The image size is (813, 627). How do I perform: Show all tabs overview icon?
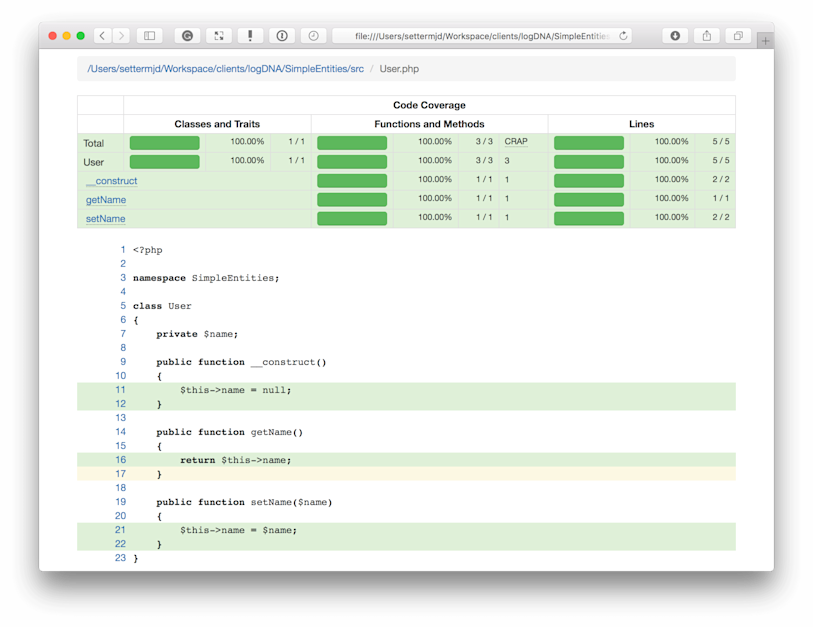(738, 36)
